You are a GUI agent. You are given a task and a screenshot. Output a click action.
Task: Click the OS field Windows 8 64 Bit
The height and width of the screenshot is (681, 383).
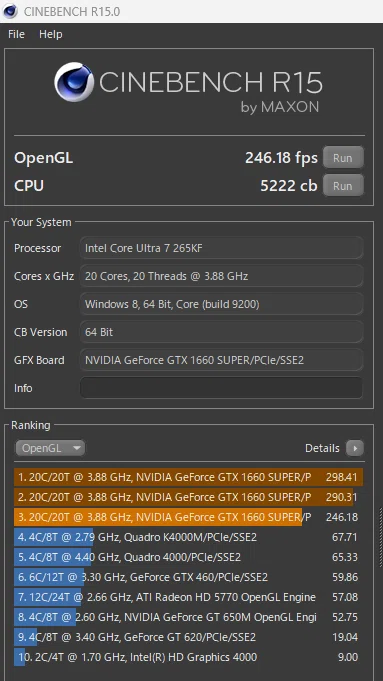pyautogui.click(x=221, y=304)
